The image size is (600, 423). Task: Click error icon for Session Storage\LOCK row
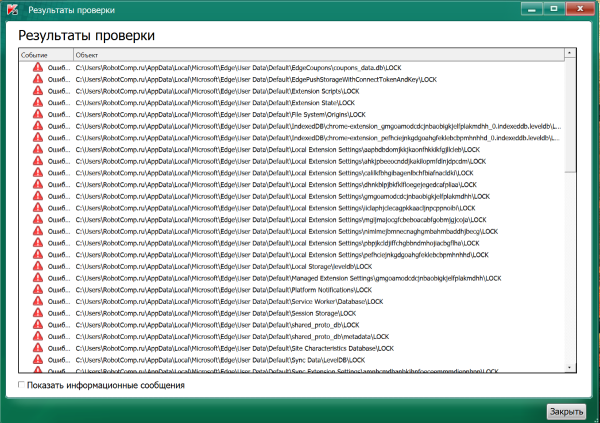[x=38, y=313]
